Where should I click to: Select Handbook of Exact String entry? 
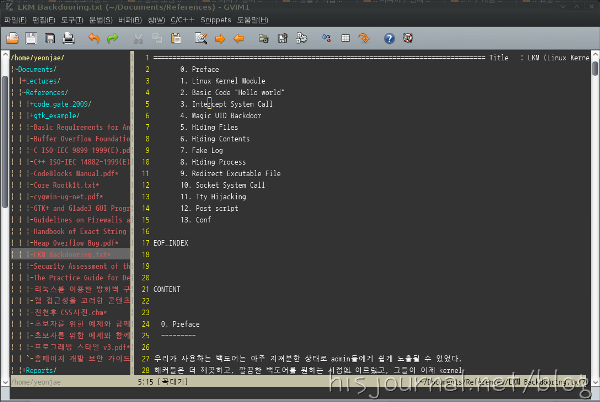click(x=78, y=231)
